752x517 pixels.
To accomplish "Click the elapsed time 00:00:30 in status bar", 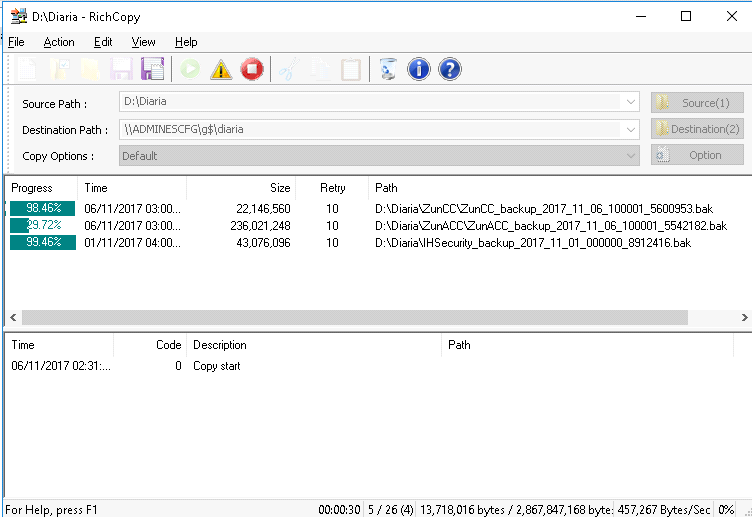I will pyautogui.click(x=339, y=509).
